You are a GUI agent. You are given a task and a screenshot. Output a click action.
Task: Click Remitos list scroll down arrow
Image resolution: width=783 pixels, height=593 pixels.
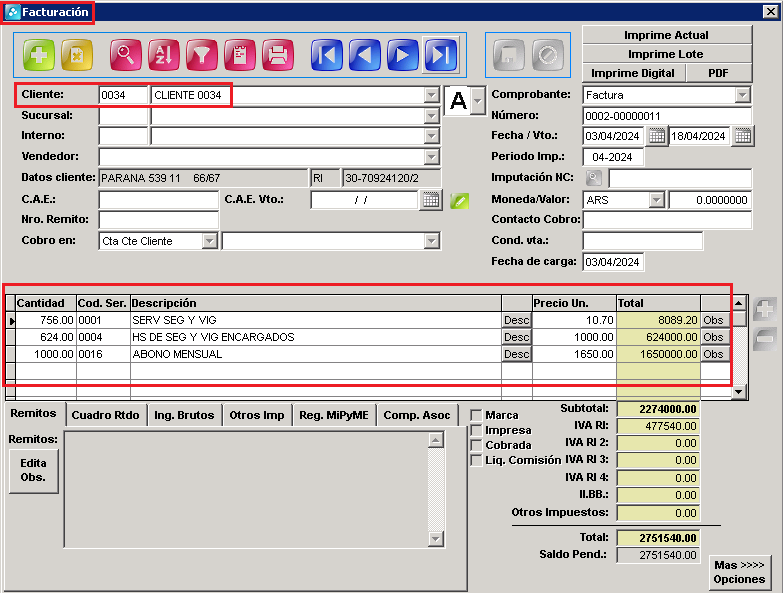coord(436,539)
